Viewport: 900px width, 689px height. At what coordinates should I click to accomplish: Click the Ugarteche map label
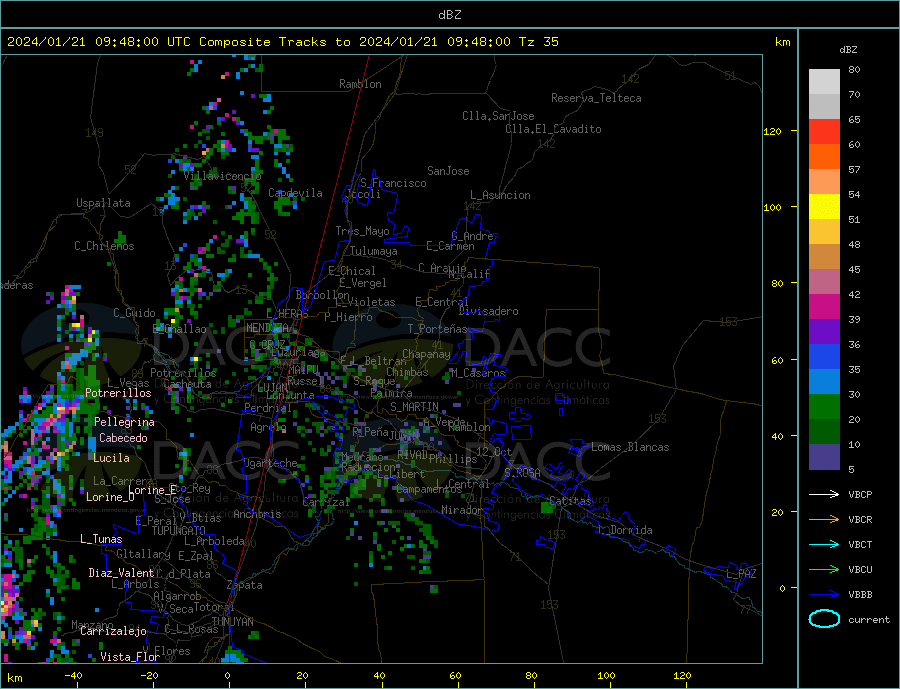(x=270, y=463)
